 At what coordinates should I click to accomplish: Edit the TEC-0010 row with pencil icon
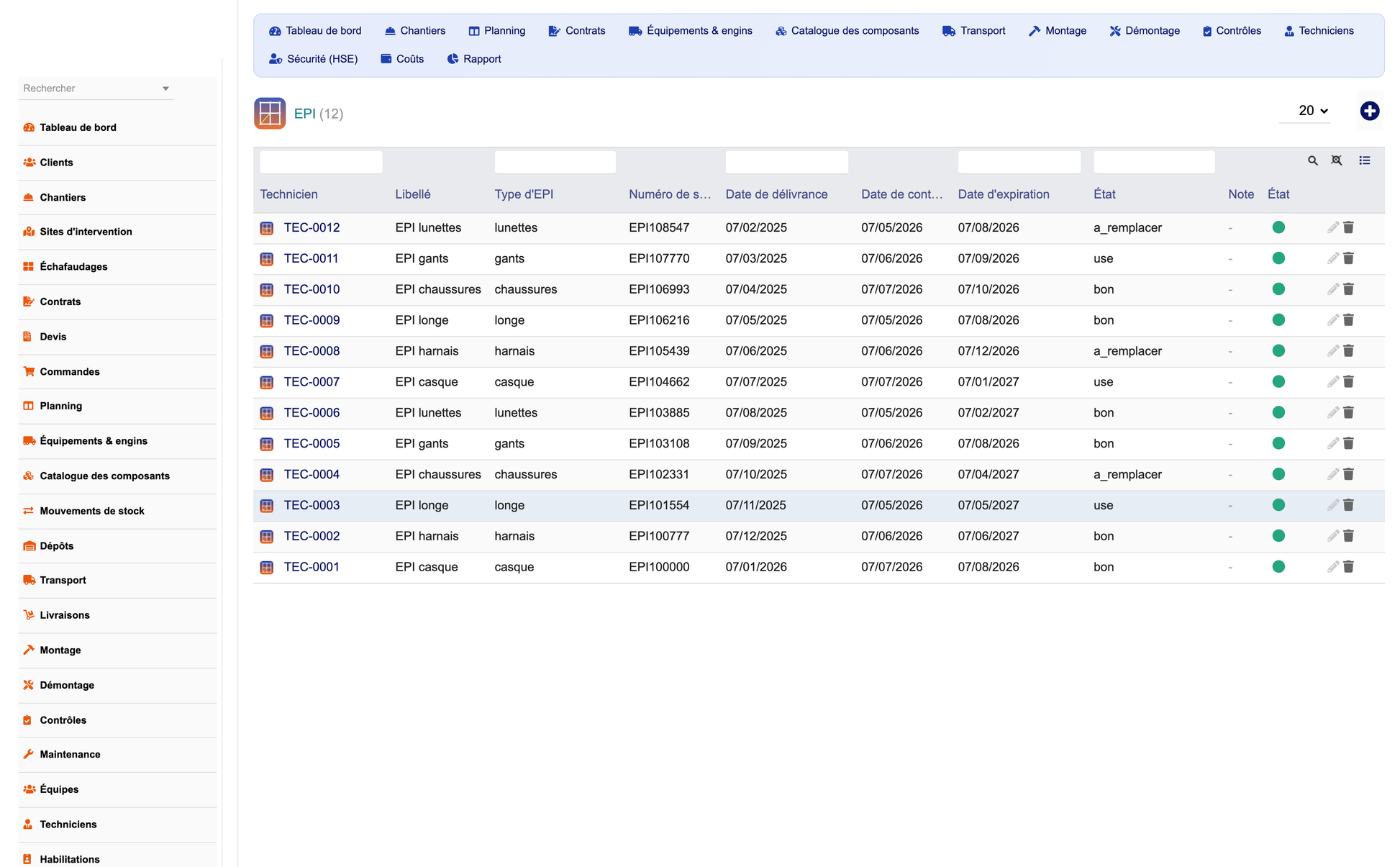point(1332,289)
